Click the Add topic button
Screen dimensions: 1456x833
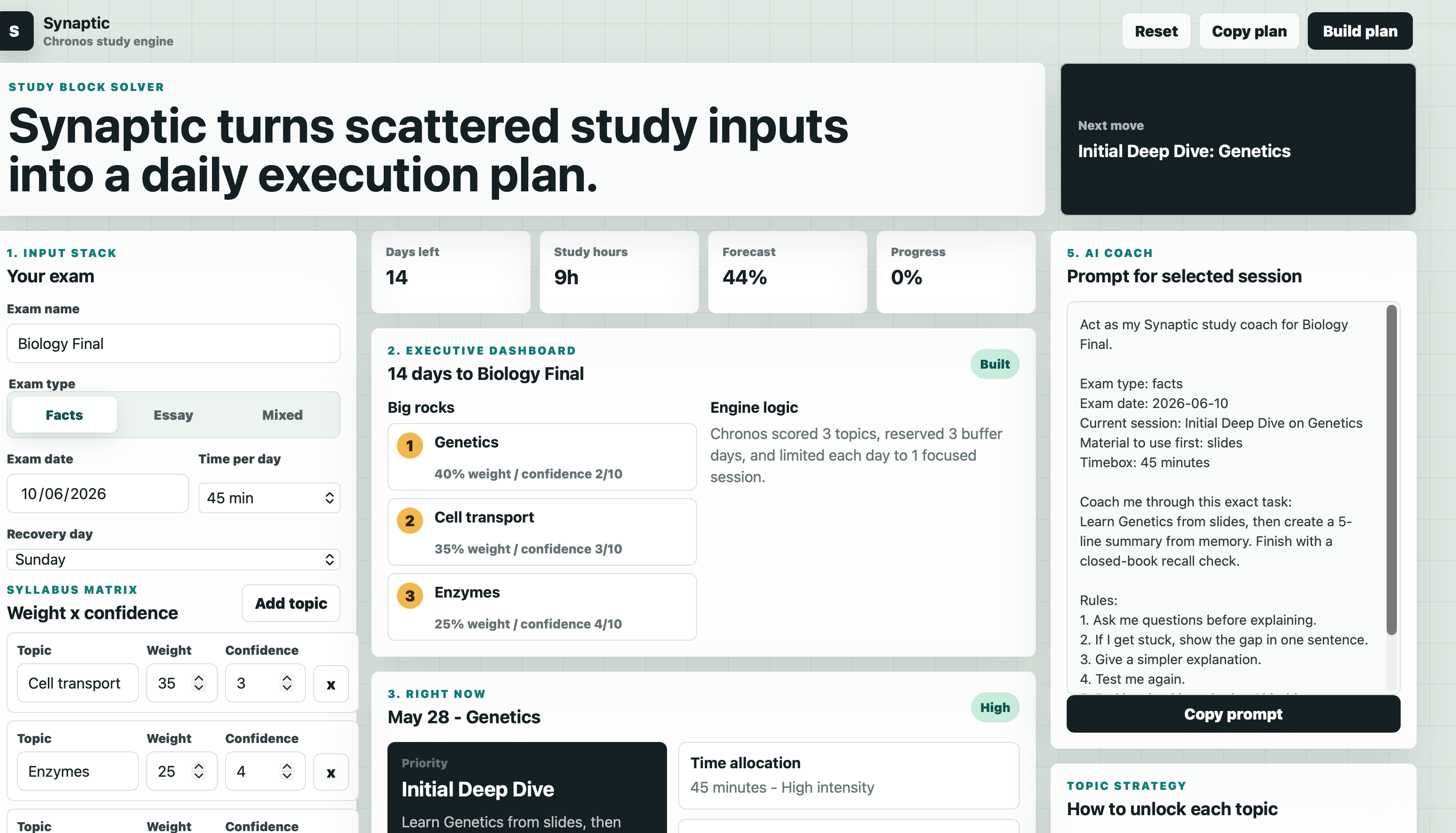[291, 603]
